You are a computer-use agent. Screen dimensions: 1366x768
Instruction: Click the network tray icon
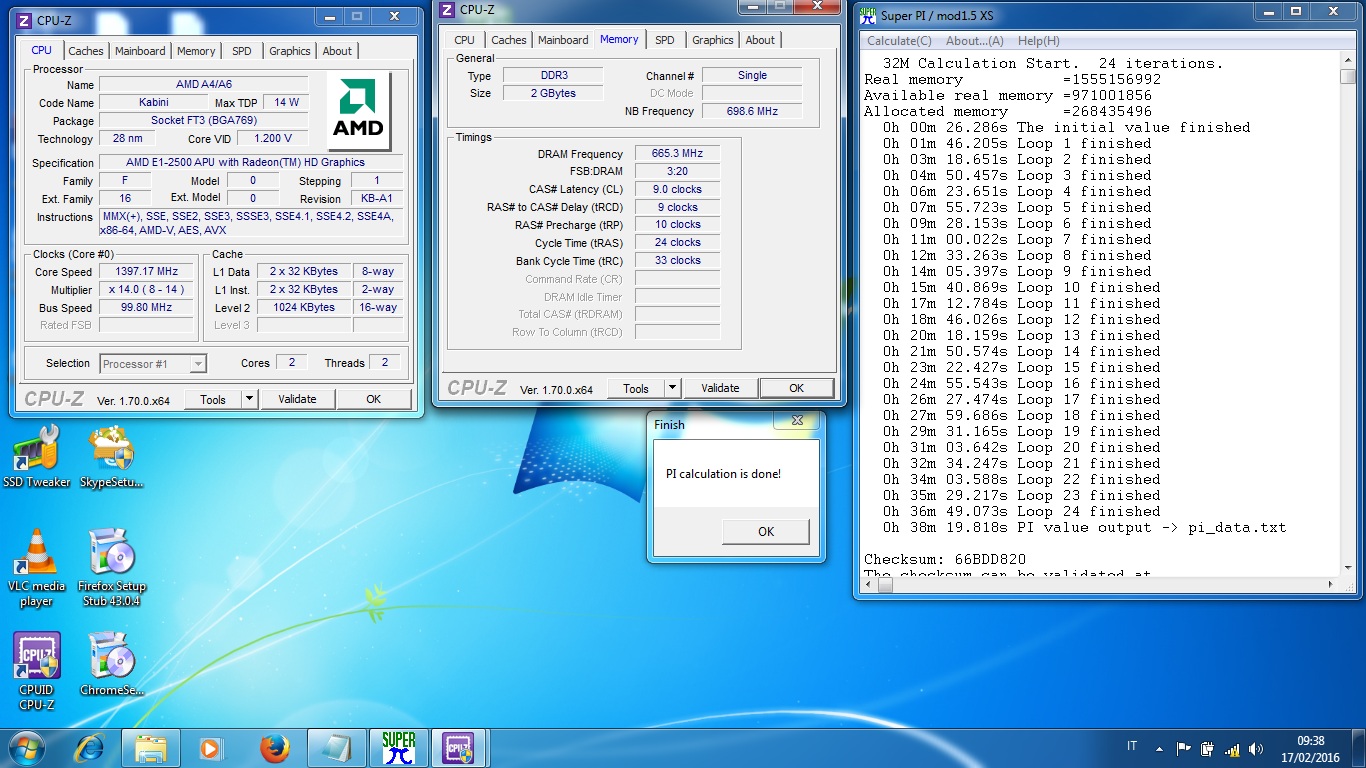(1232, 748)
